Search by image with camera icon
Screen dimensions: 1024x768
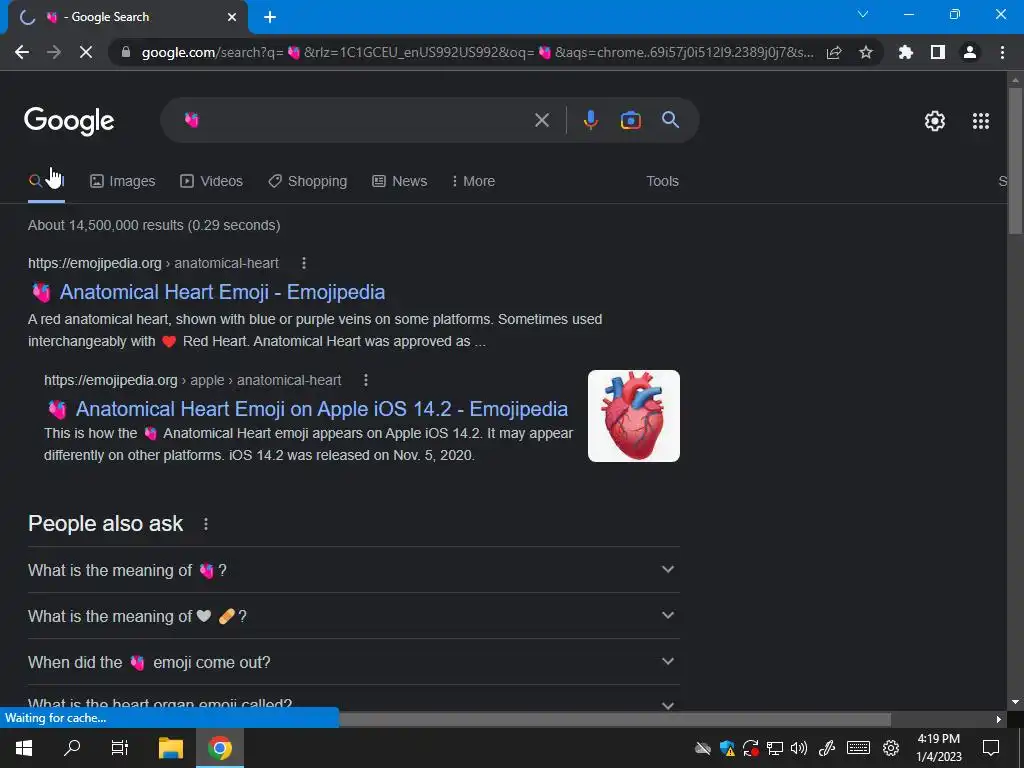point(630,120)
